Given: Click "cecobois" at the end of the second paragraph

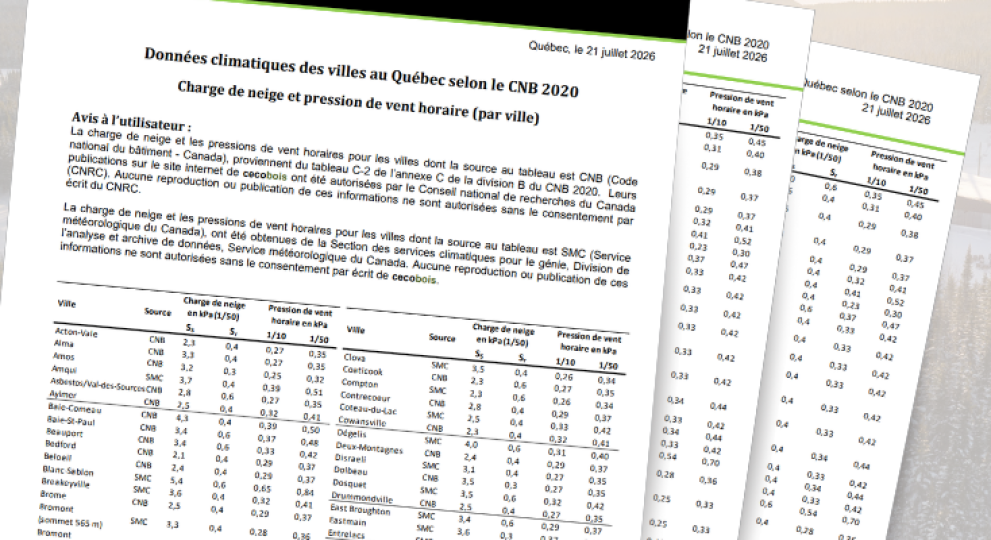Looking at the screenshot, I should (414, 278).
